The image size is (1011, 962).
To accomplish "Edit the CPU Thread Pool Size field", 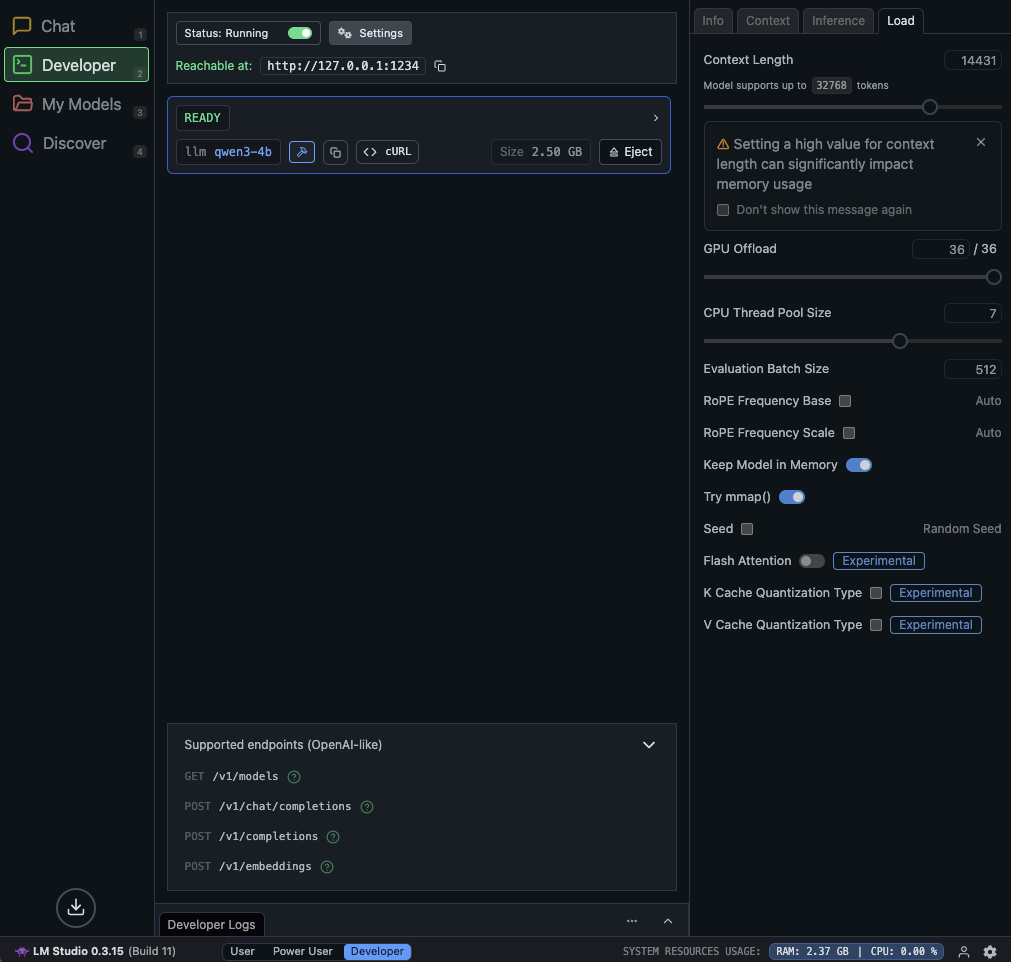I will [972, 313].
